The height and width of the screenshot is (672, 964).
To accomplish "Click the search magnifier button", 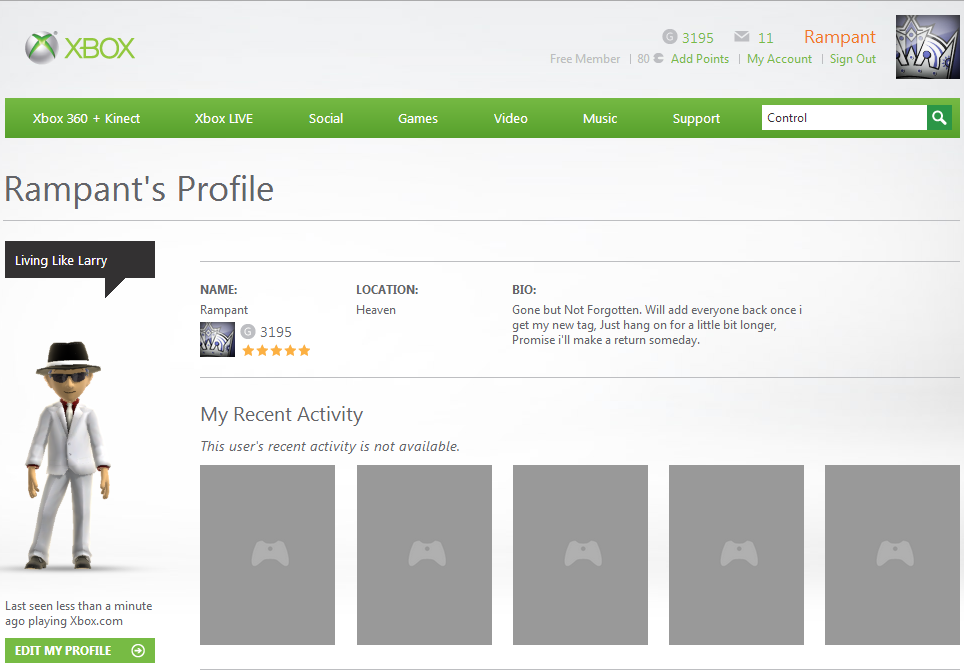I will (939, 117).
